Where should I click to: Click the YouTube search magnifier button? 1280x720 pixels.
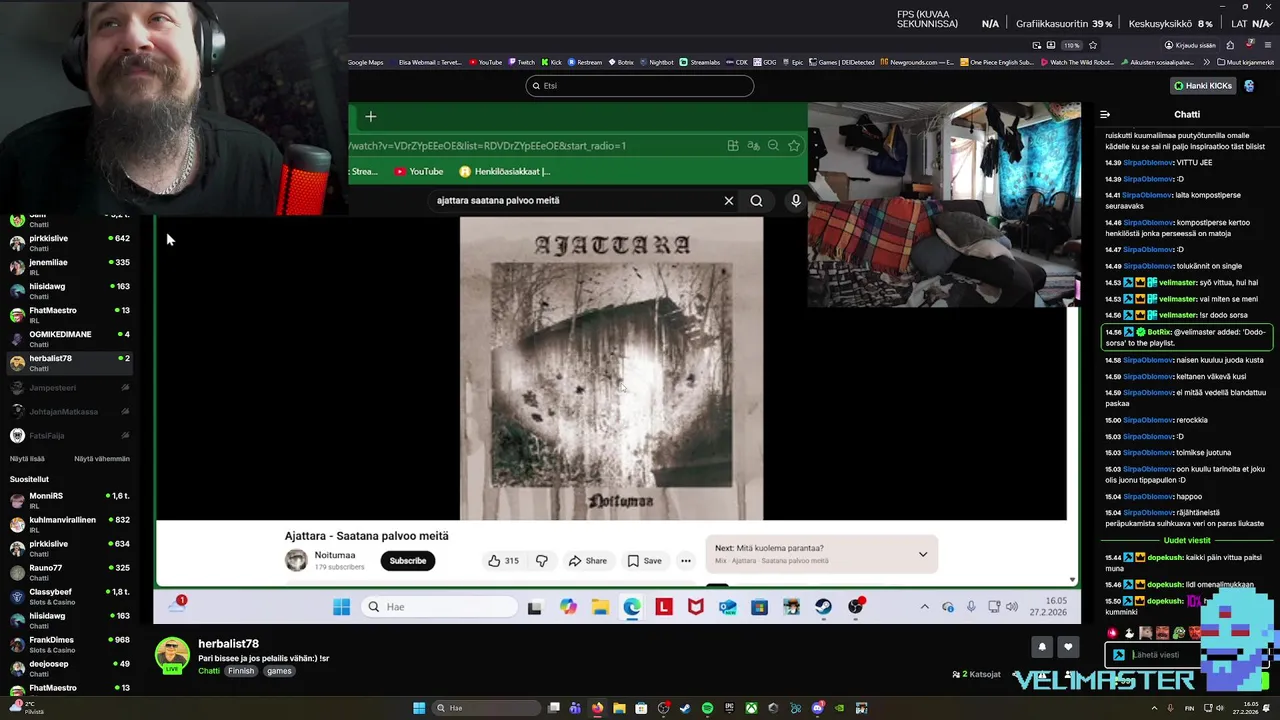pyautogui.click(x=756, y=201)
